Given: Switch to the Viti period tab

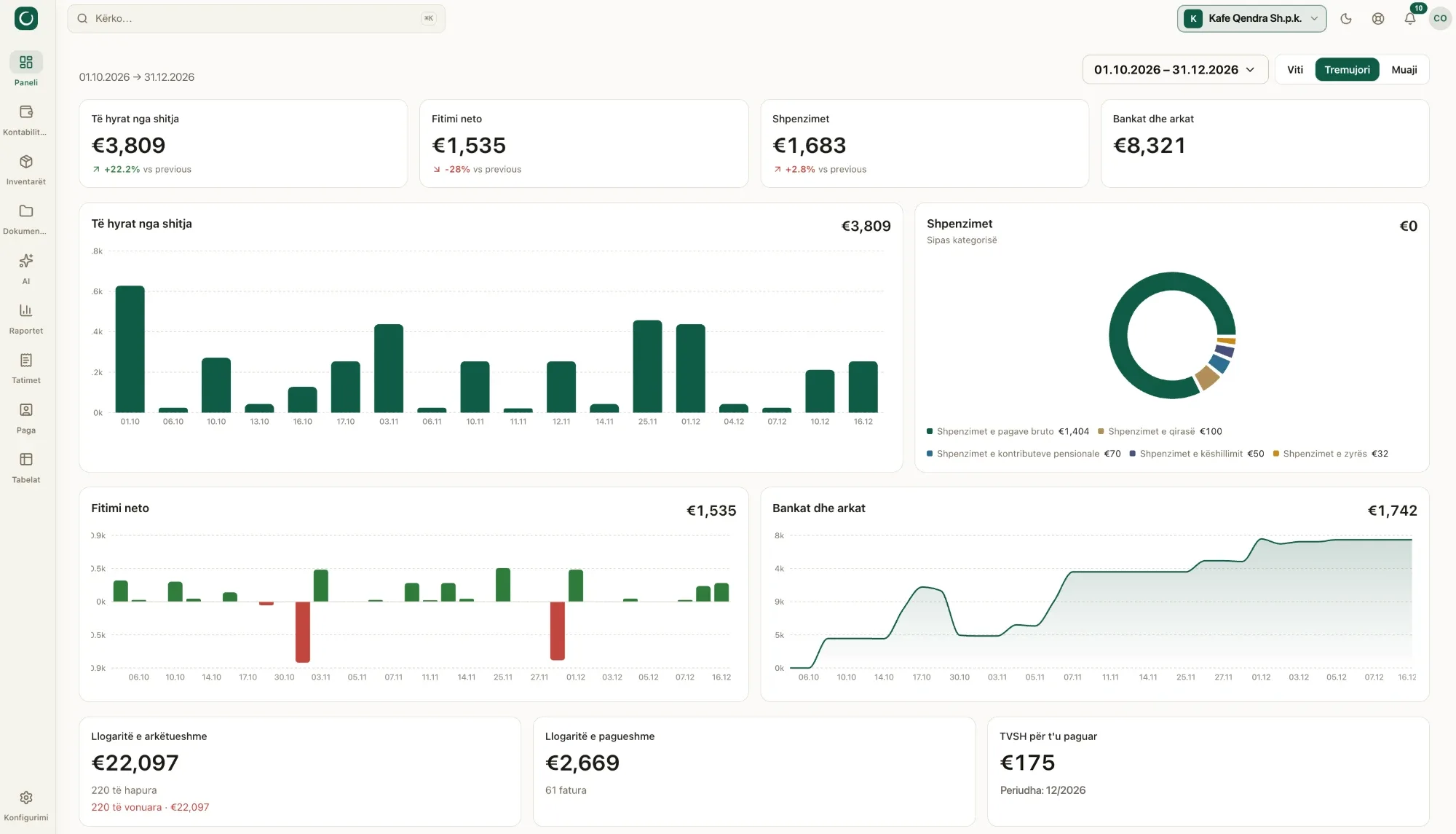Looking at the screenshot, I should 1295,70.
